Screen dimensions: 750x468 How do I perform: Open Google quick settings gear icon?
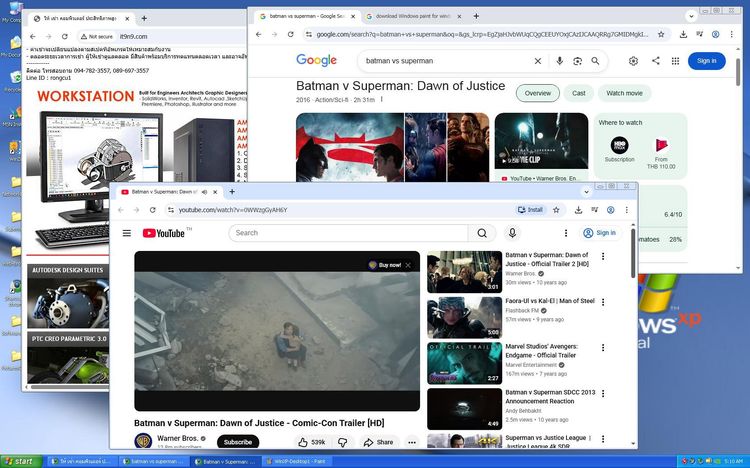(x=633, y=61)
